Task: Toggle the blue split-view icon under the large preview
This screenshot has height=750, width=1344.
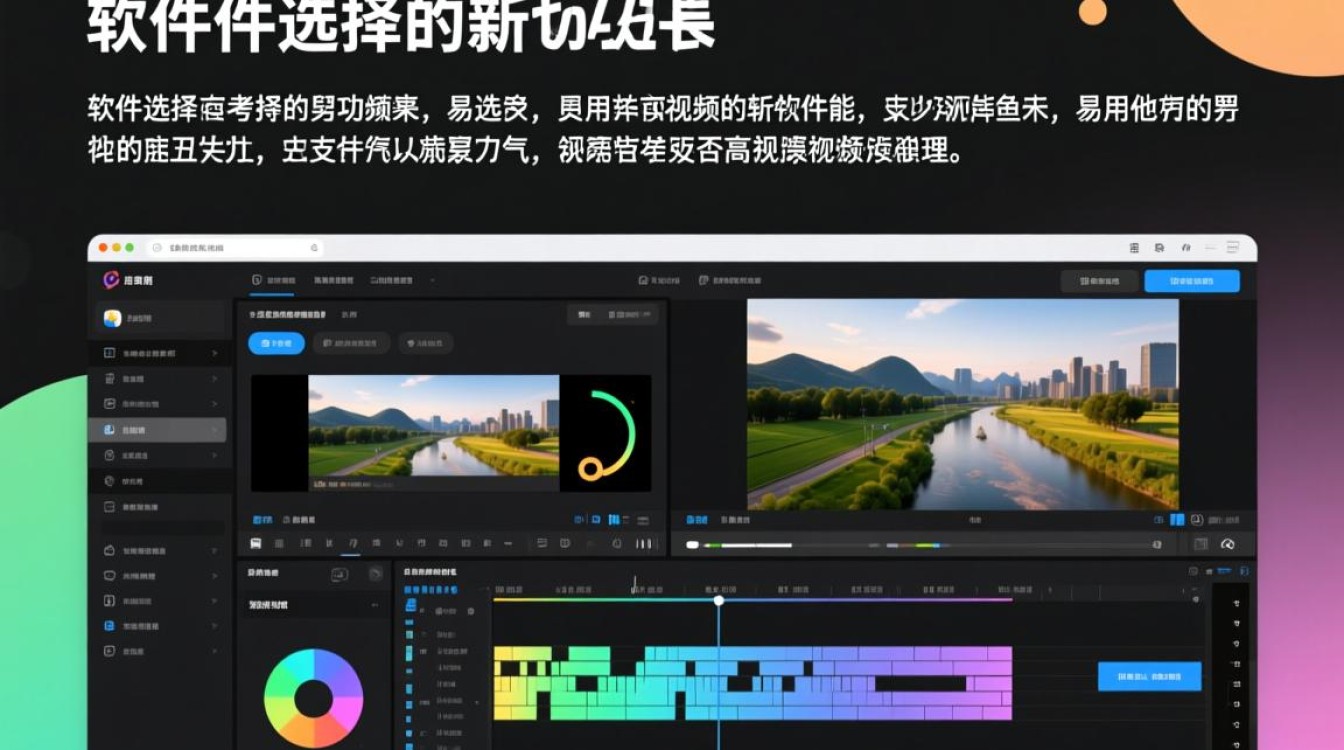Action: pyautogui.click(x=1178, y=520)
